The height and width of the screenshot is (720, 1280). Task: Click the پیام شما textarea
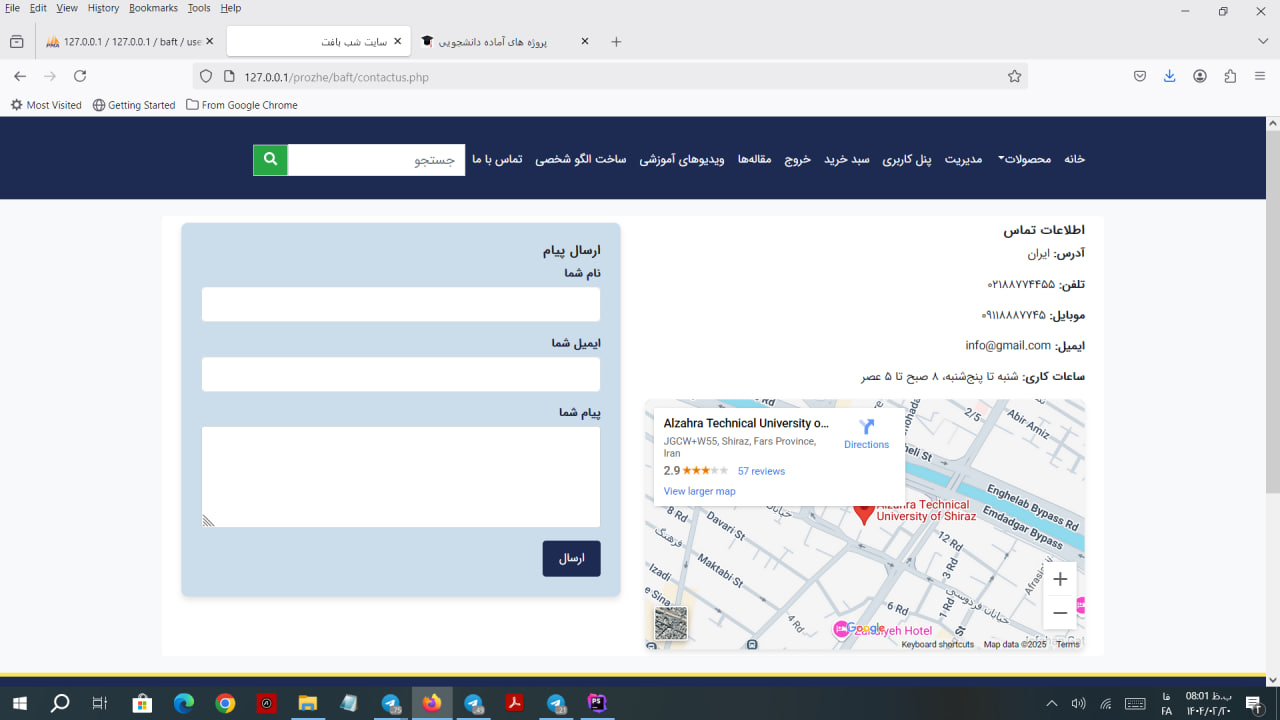pos(401,477)
